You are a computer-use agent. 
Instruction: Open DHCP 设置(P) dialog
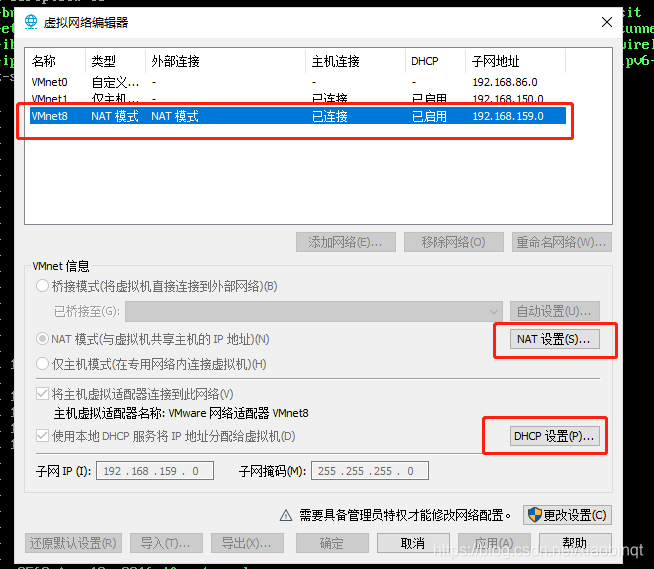554,436
